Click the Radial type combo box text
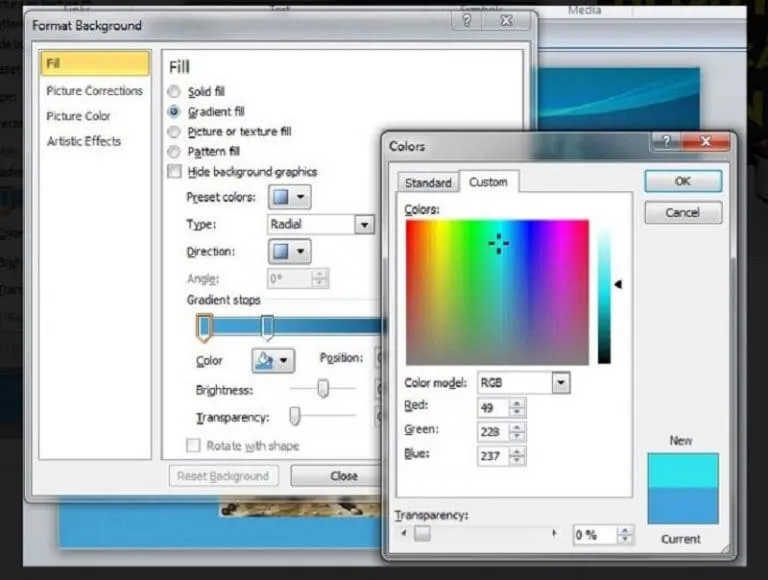Viewport: 768px width, 580px height. (x=311, y=225)
